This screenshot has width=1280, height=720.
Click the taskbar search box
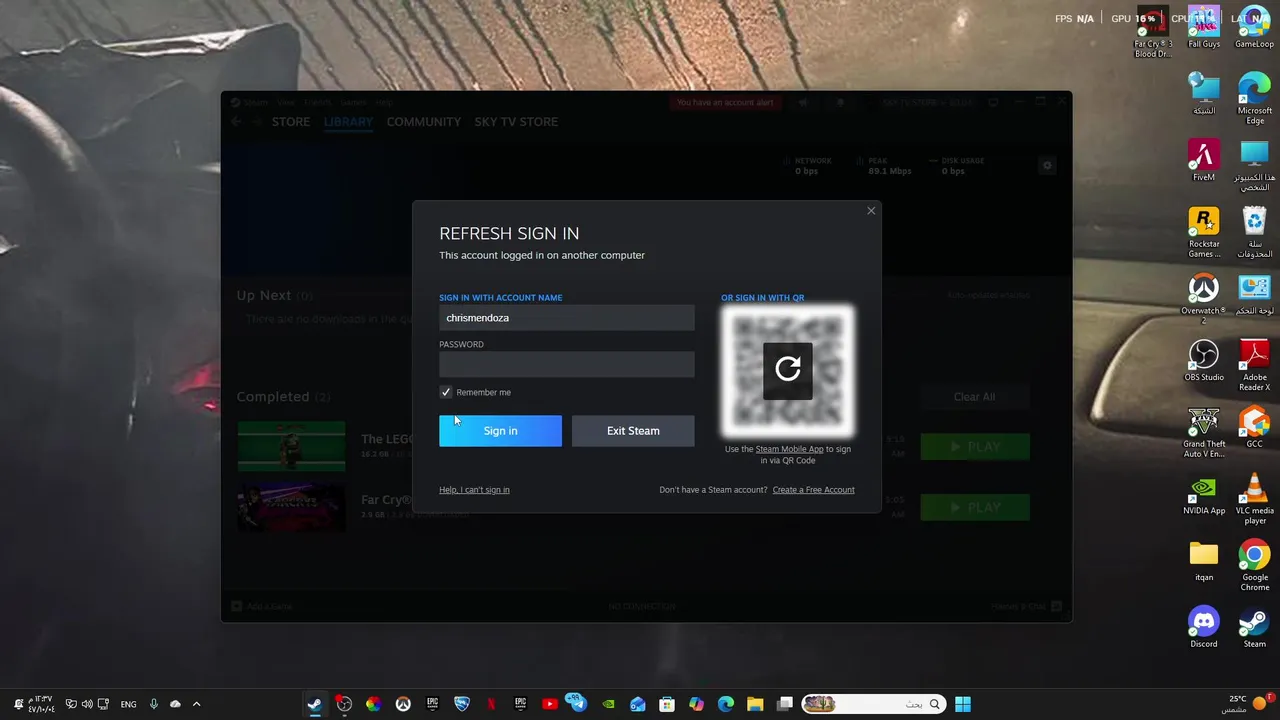[x=873, y=704]
